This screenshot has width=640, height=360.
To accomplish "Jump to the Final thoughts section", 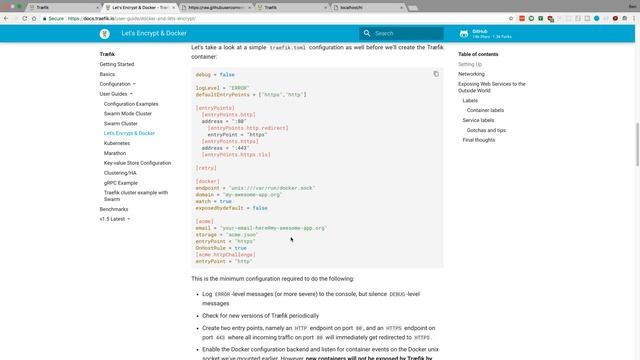I will 478,140.
